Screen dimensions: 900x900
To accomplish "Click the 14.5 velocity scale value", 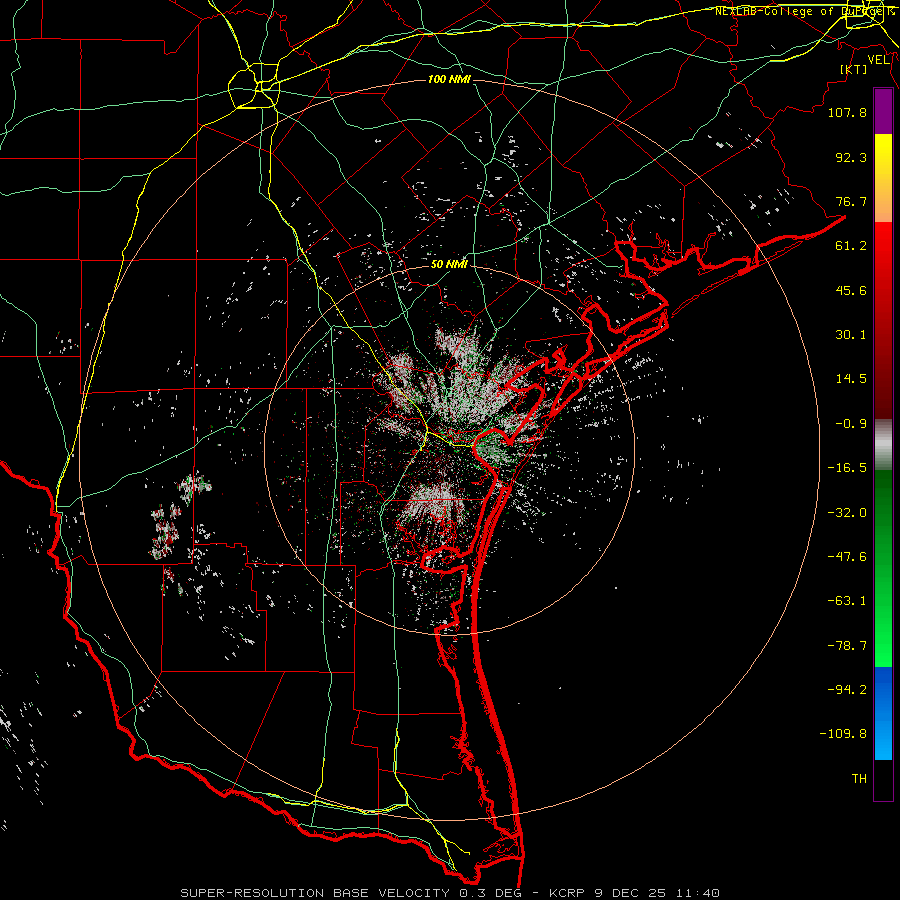I will (x=851, y=379).
